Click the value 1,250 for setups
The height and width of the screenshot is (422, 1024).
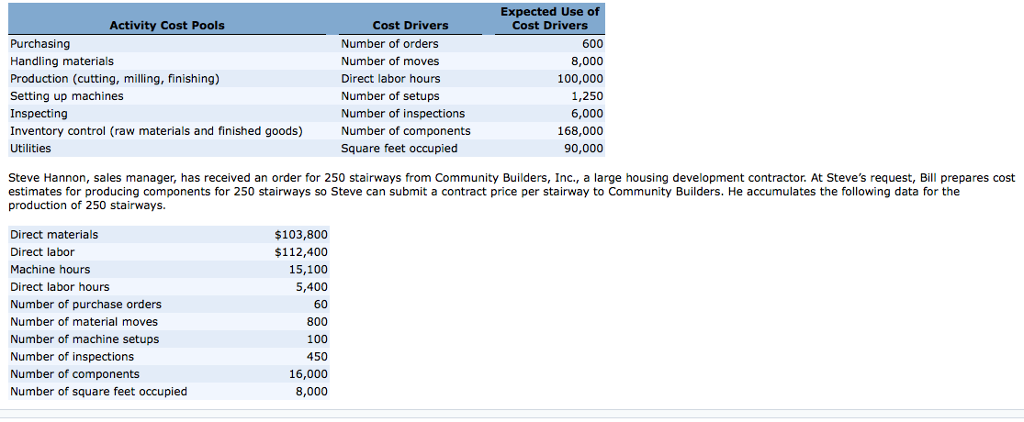[587, 96]
